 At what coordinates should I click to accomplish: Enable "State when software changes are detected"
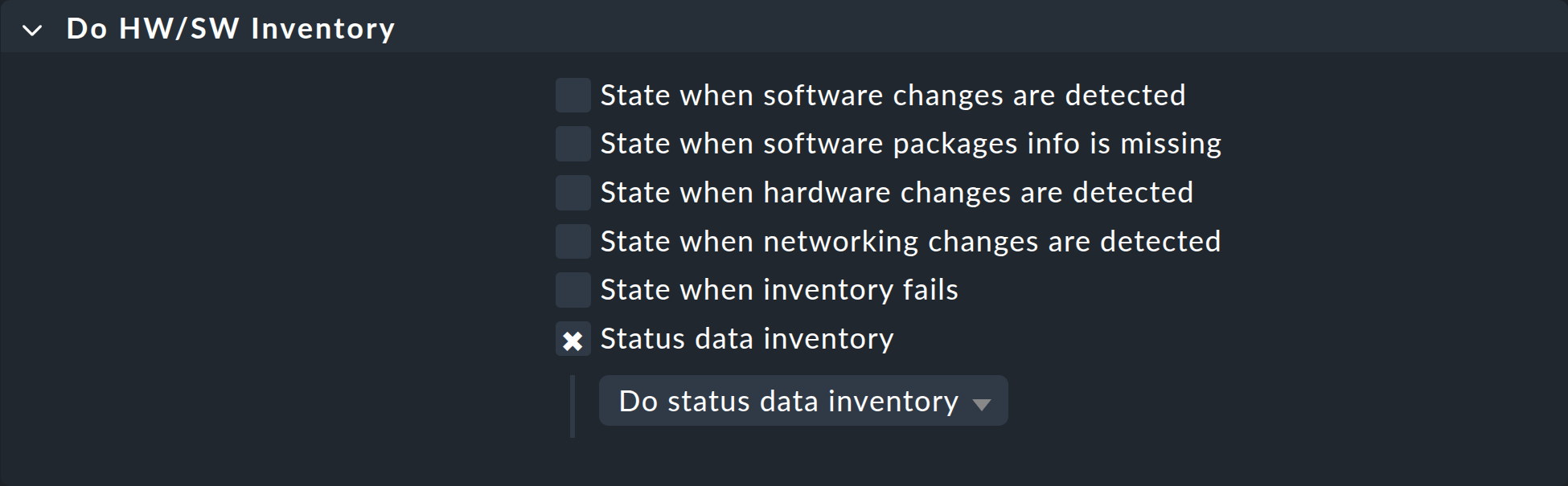coord(572,95)
